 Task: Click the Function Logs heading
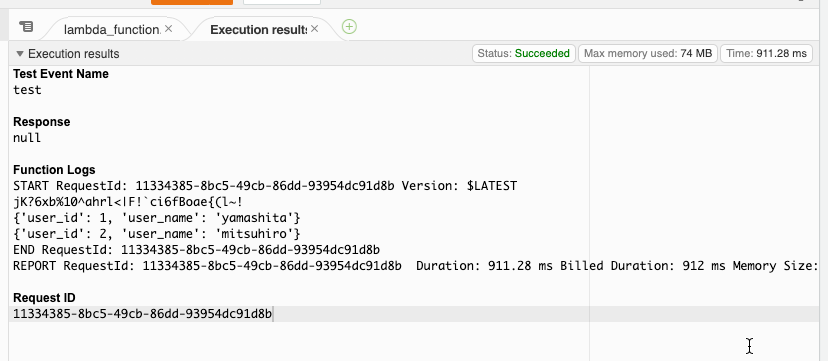point(54,170)
